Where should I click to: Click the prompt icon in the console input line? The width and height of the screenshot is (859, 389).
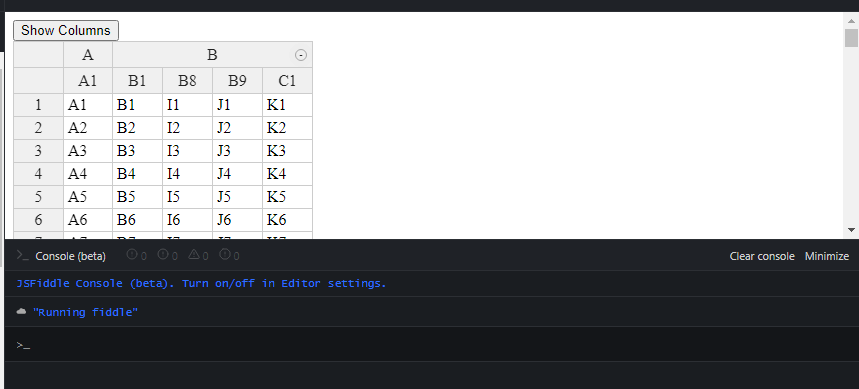click(x=22, y=345)
